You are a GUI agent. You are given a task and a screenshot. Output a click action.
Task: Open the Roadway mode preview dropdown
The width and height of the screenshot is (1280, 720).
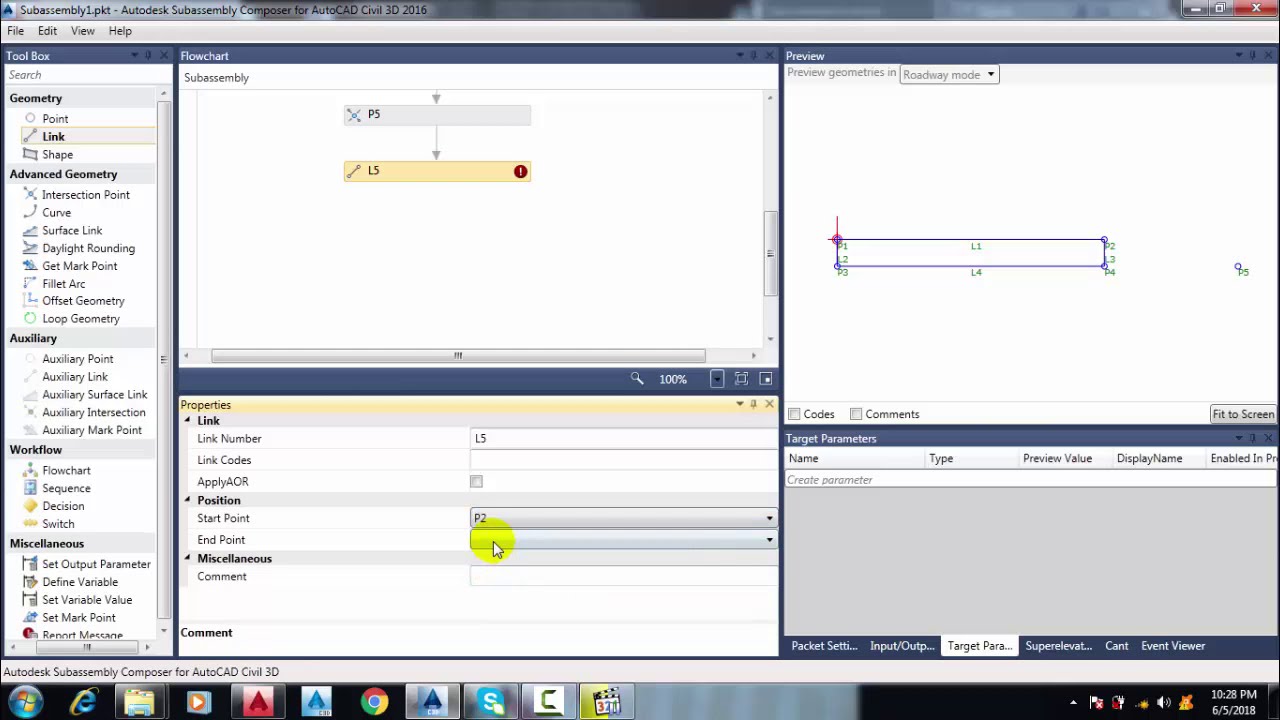pos(948,74)
